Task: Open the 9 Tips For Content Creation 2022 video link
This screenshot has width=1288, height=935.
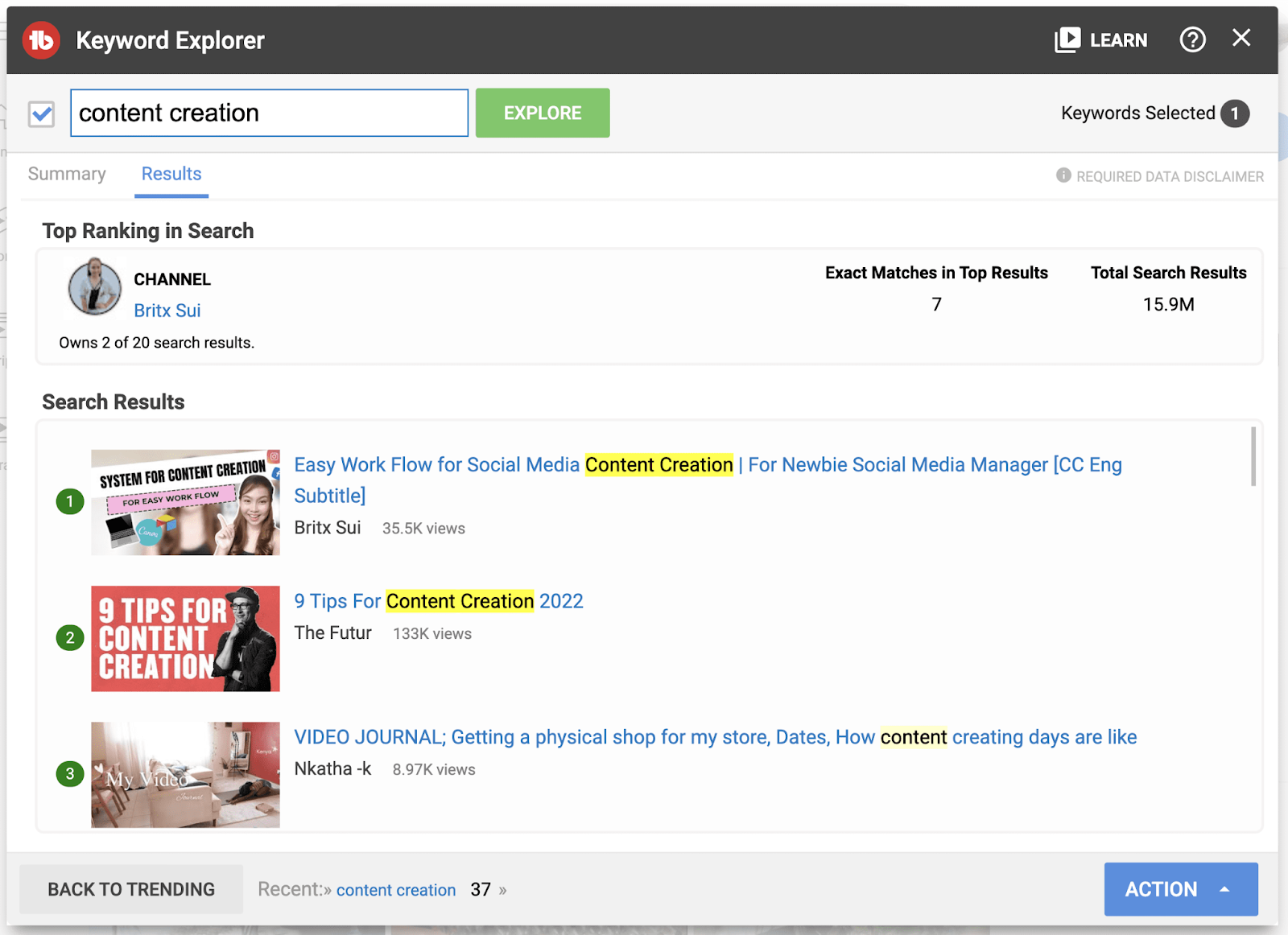Action: click(439, 601)
